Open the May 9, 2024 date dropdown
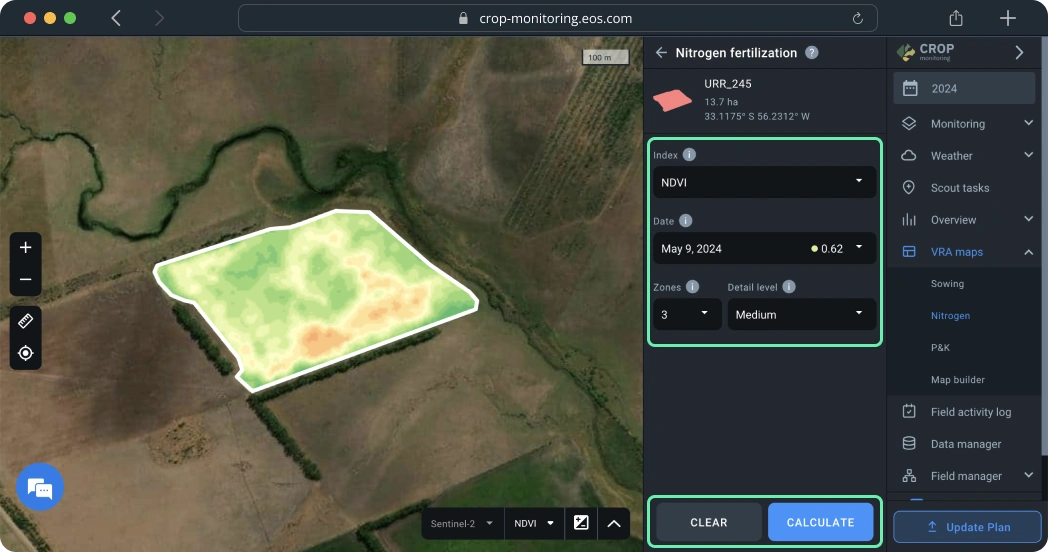This screenshot has width=1048, height=552. tap(764, 248)
